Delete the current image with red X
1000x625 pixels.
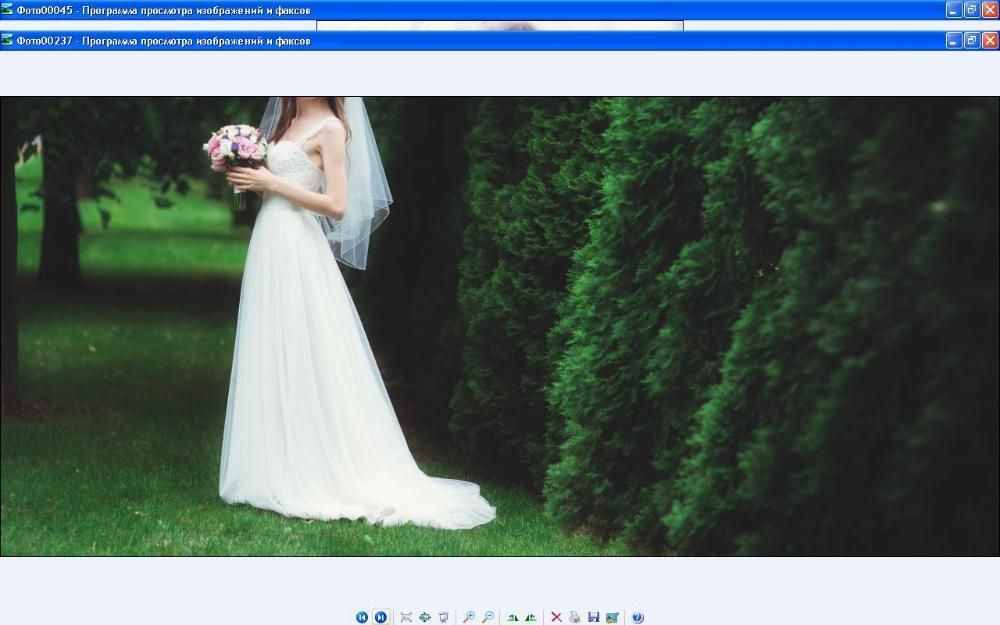coord(556,617)
